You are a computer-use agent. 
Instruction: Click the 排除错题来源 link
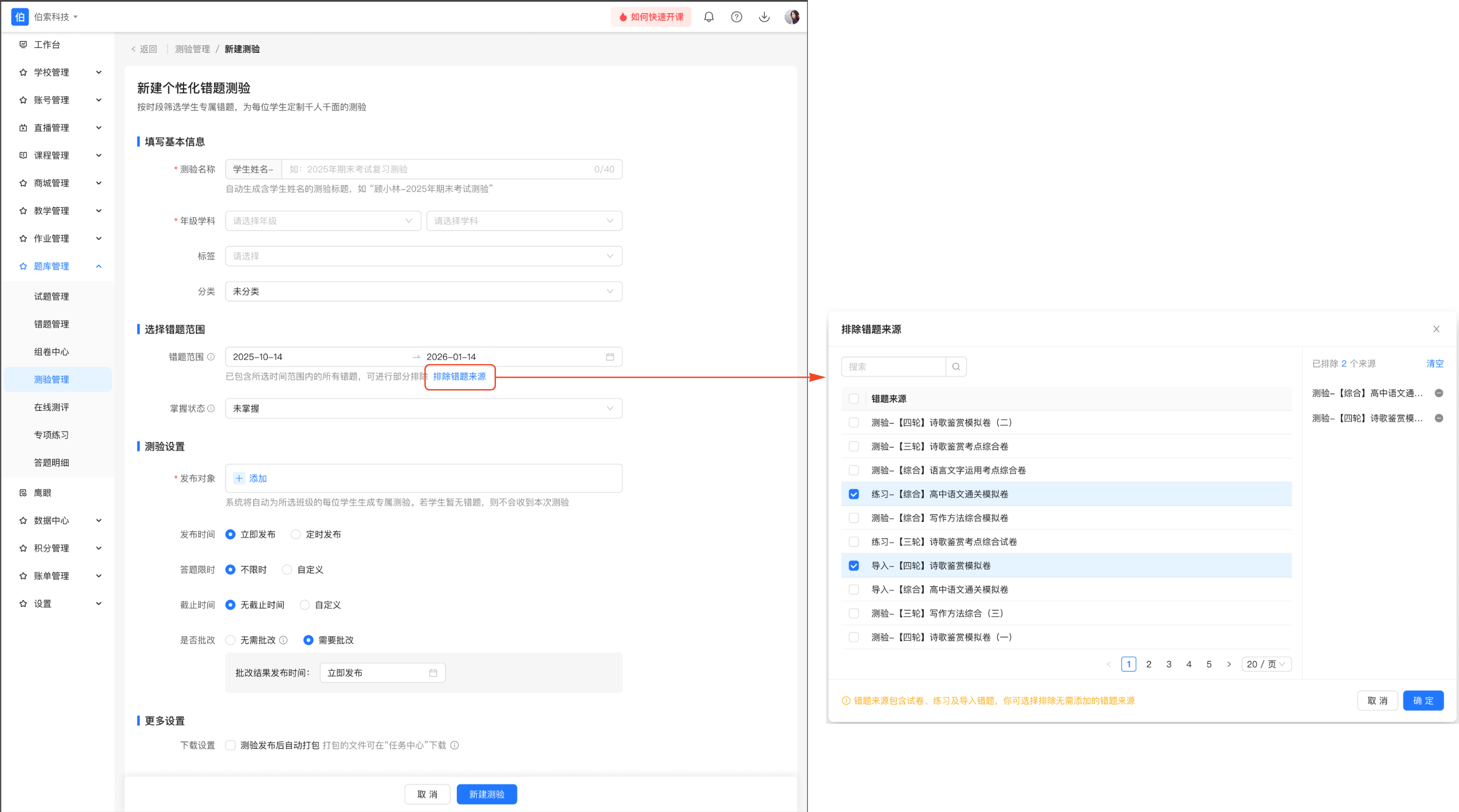tap(459, 377)
